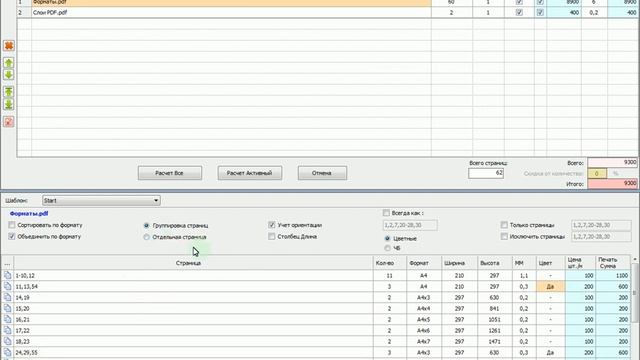Viewport: 640px width, 360px height.
Task: Move file to top with barred up arrow
Action: (x=9, y=92)
